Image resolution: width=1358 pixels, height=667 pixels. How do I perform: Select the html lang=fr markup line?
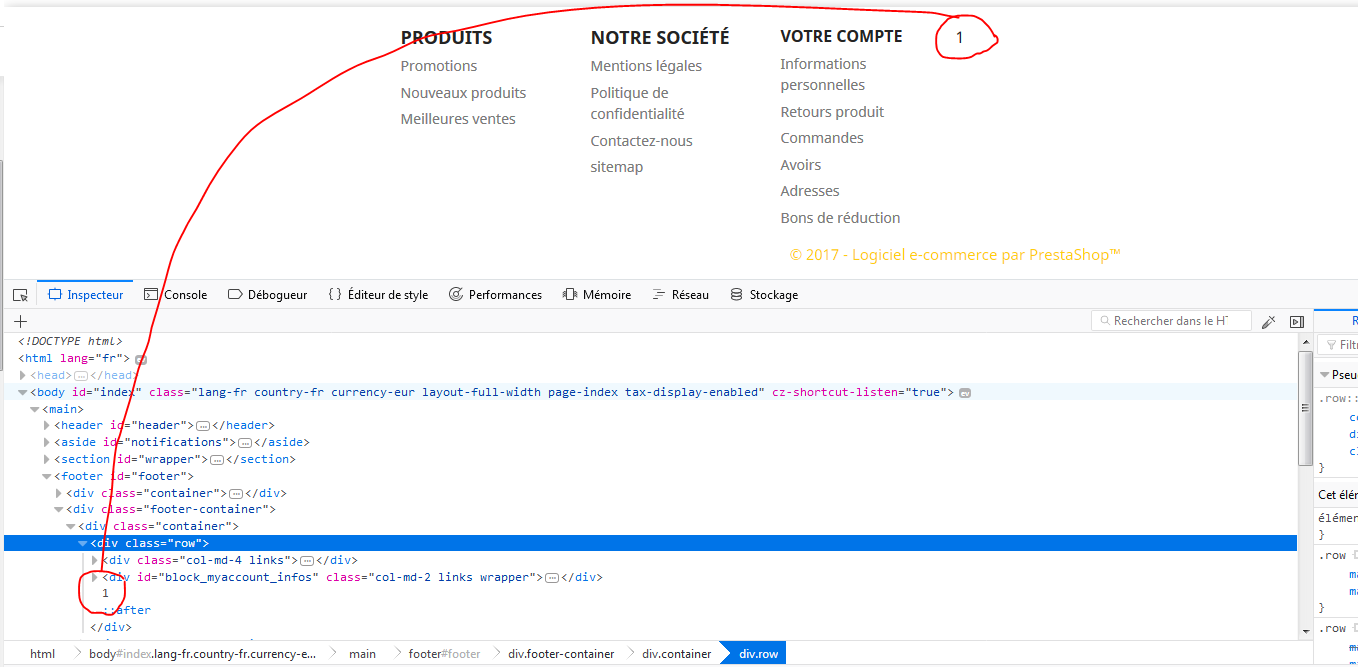[x=74, y=358]
